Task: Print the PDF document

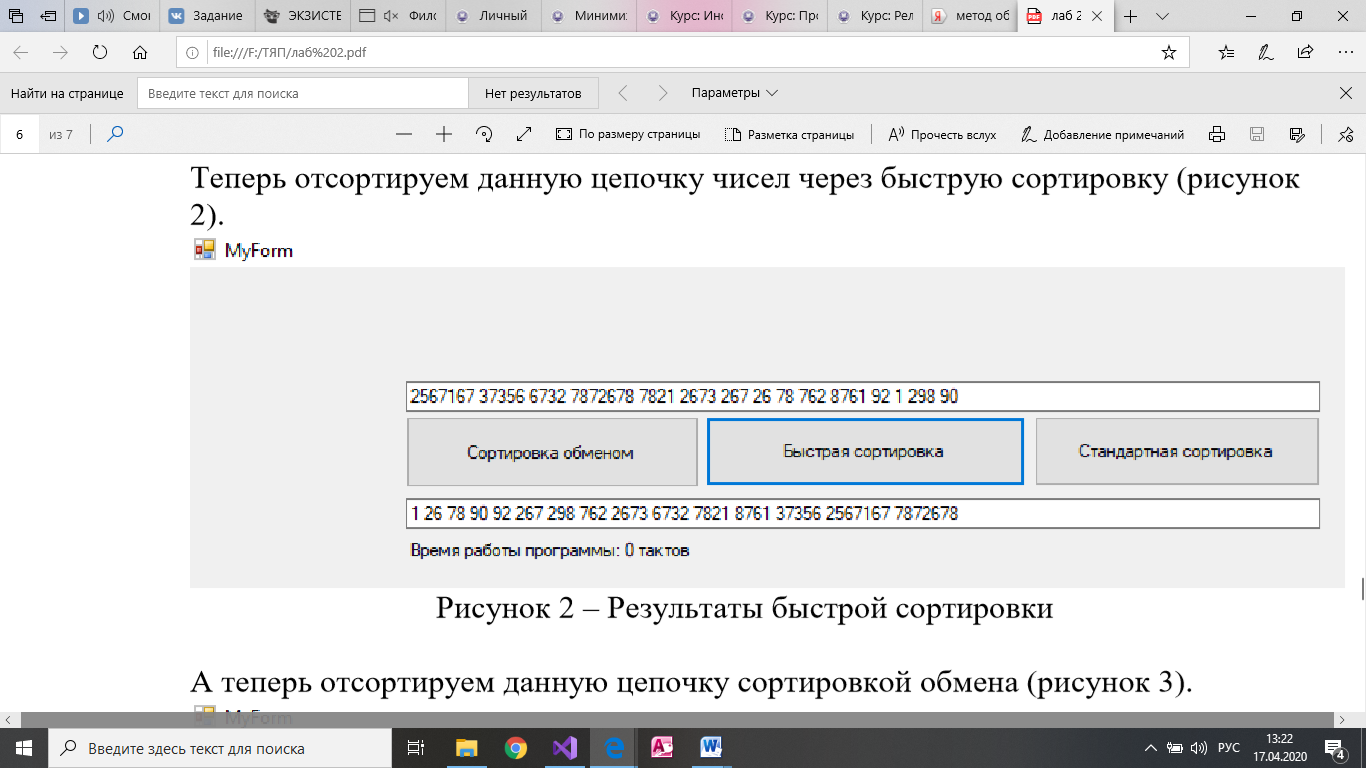Action: pyautogui.click(x=1217, y=134)
